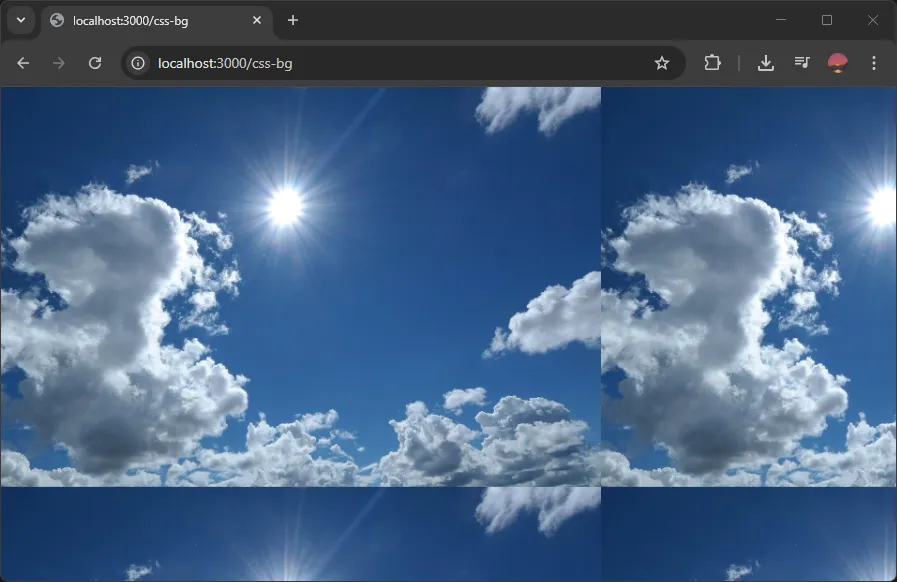View site information icon in address bar
Screen dimensions: 897x582
(139, 63)
